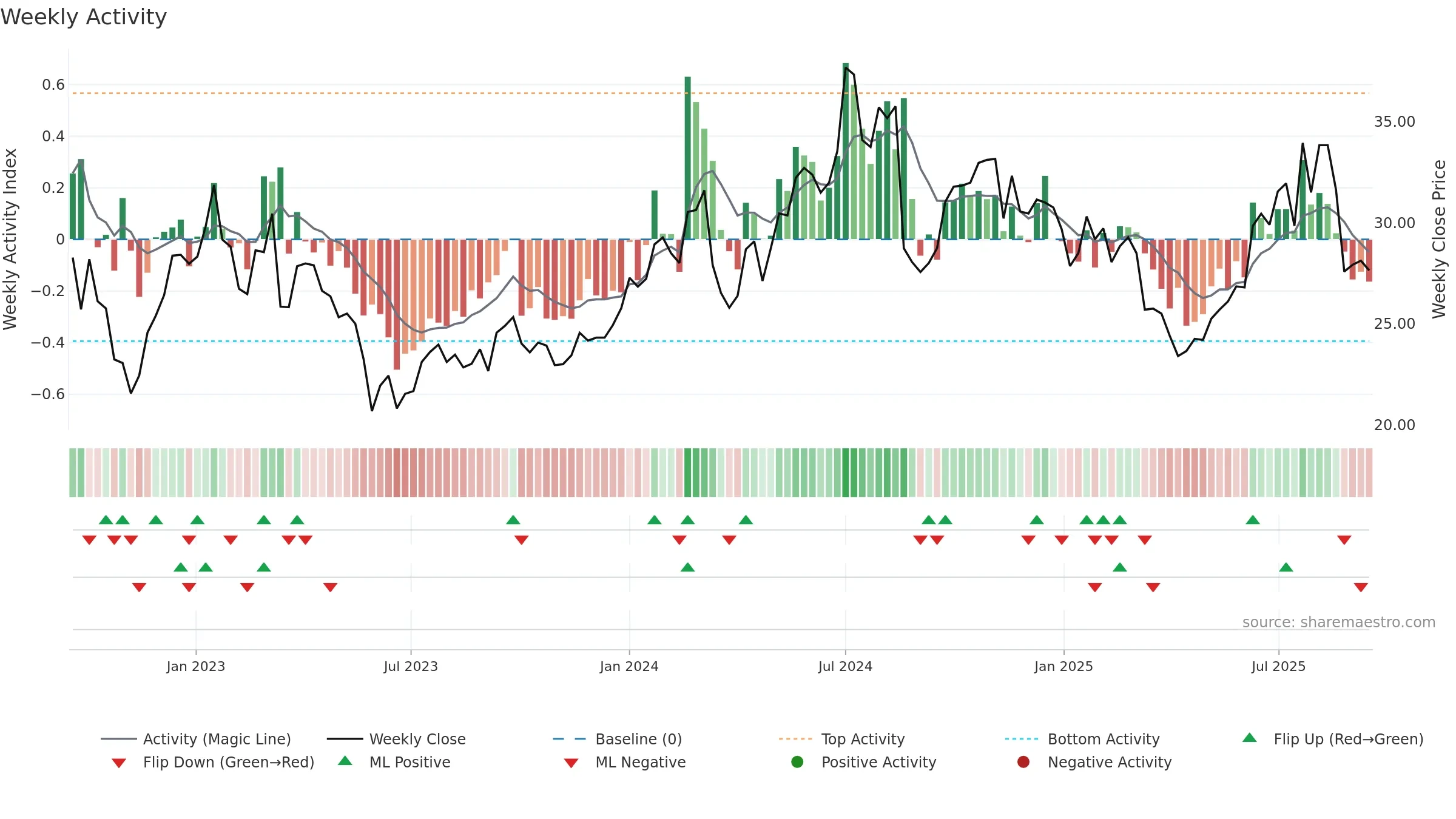Toggle the ML Negative legend entry
The image size is (1456, 819).
625,762
